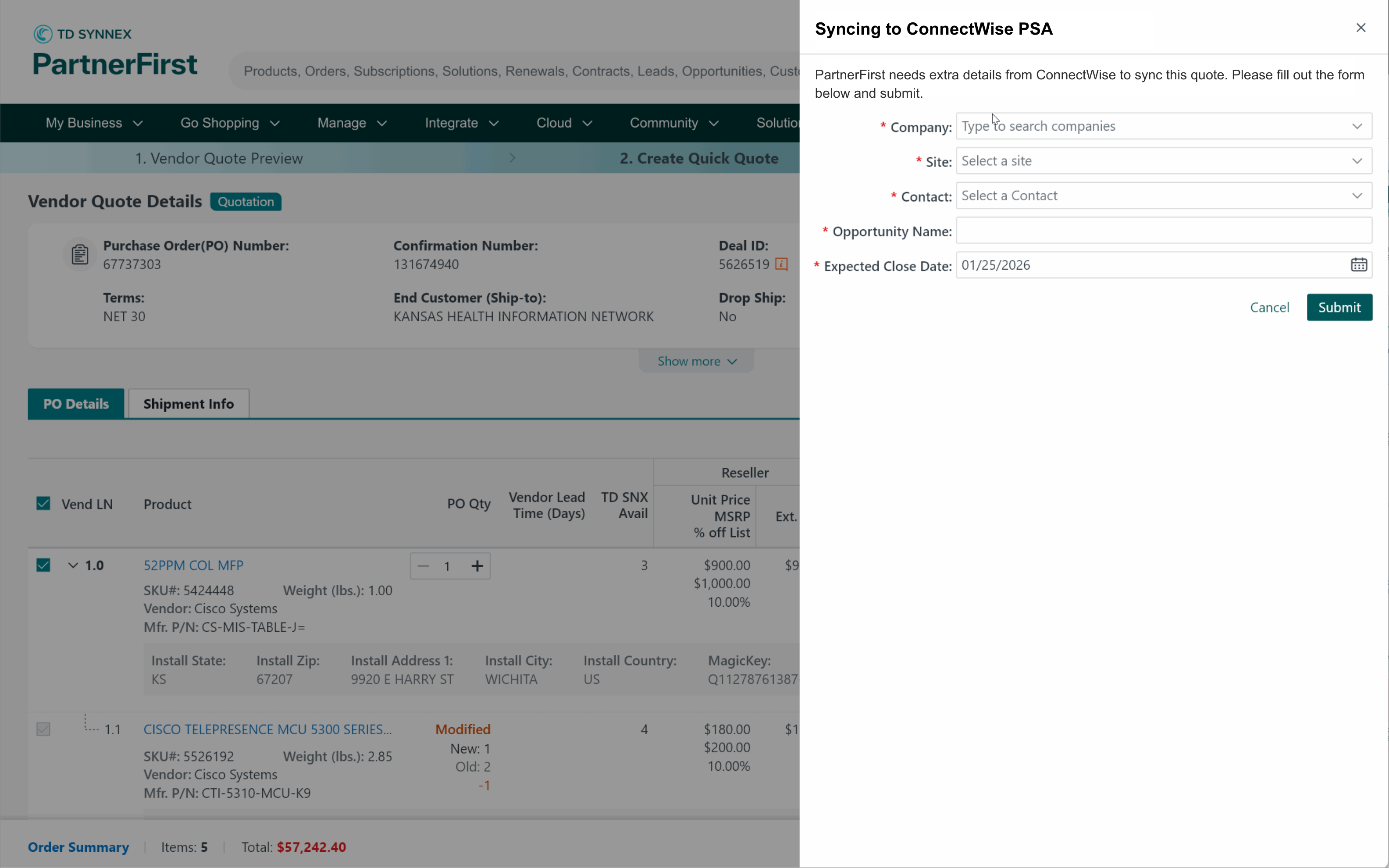Click the $900.00 unit price on line 1.0
The height and width of the screenshot is (868, 1389).
click(x=727, y=565)
